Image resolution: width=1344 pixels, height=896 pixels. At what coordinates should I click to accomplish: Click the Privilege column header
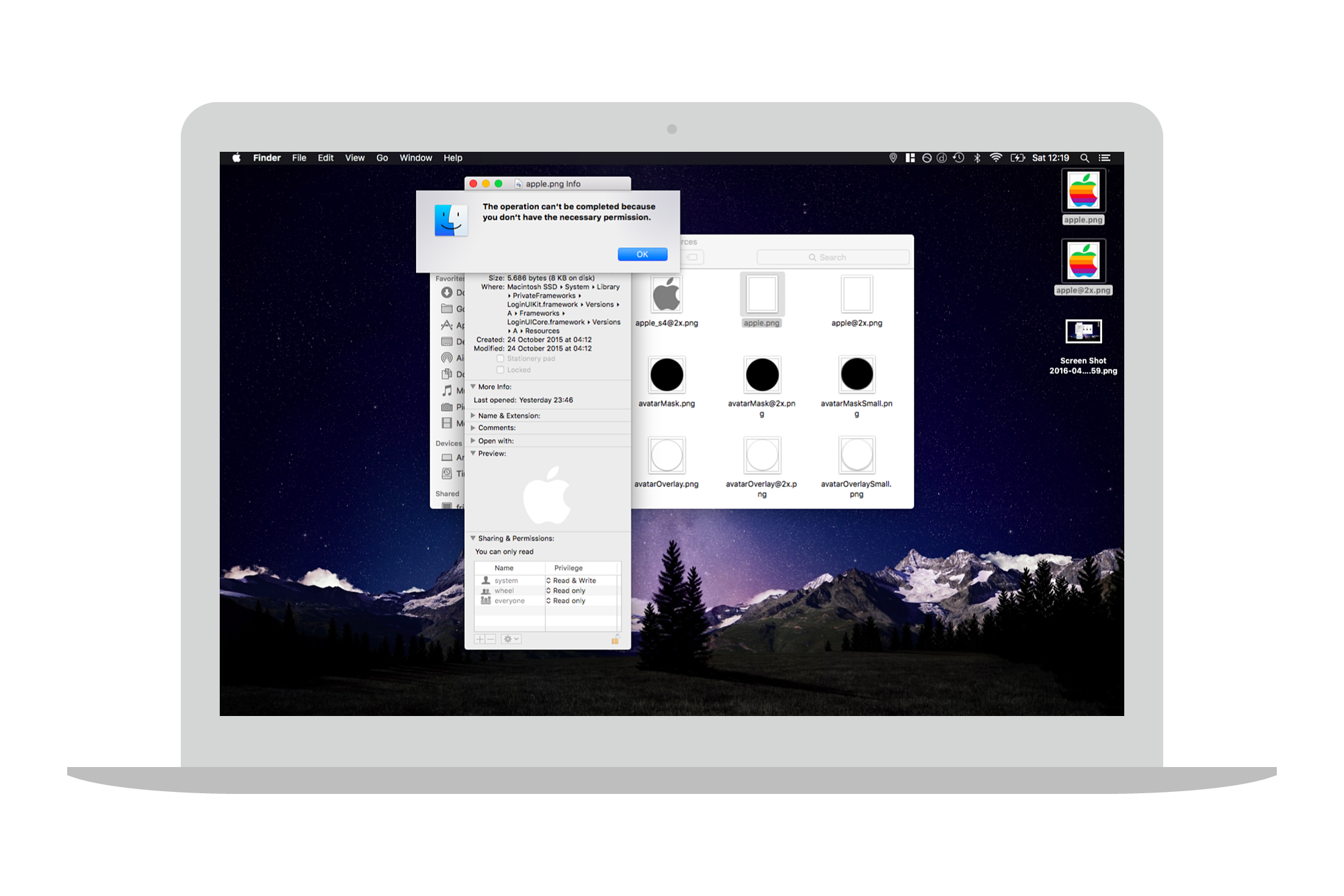[x=569, y=568]
